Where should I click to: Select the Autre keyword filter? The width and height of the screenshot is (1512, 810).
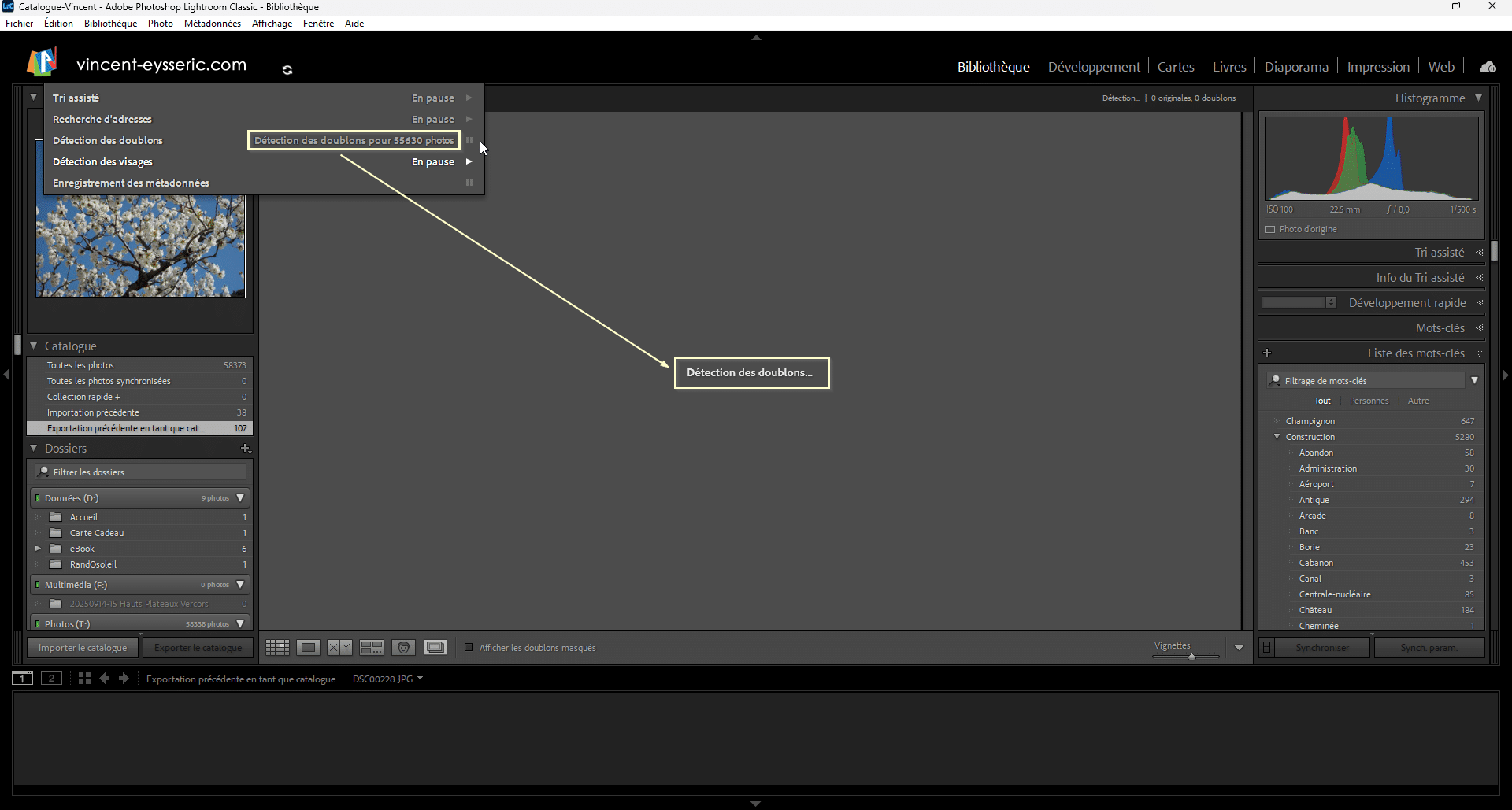click(x=1418, y=401)
